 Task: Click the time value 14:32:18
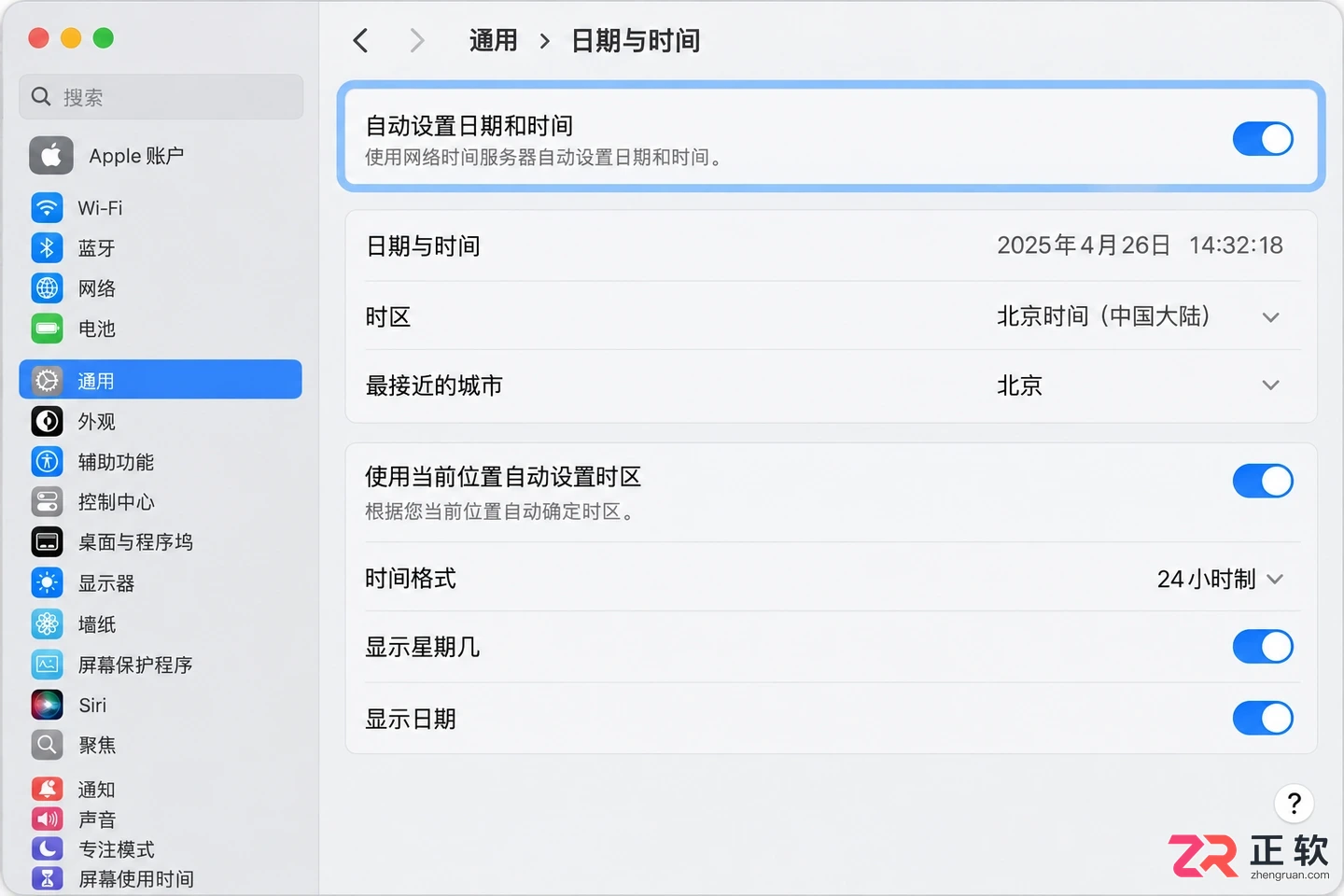tap(1236, 245)
